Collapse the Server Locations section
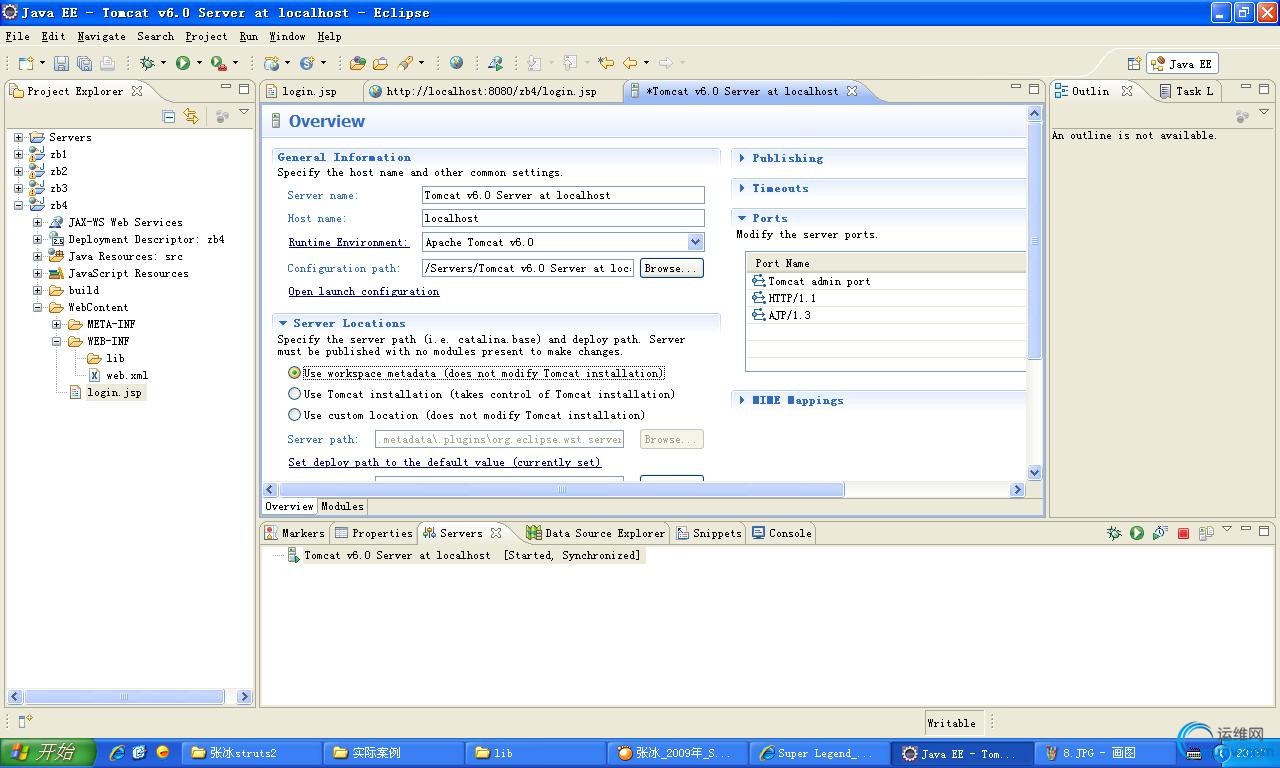This screenshot has height=768, width=1280. 283,323
